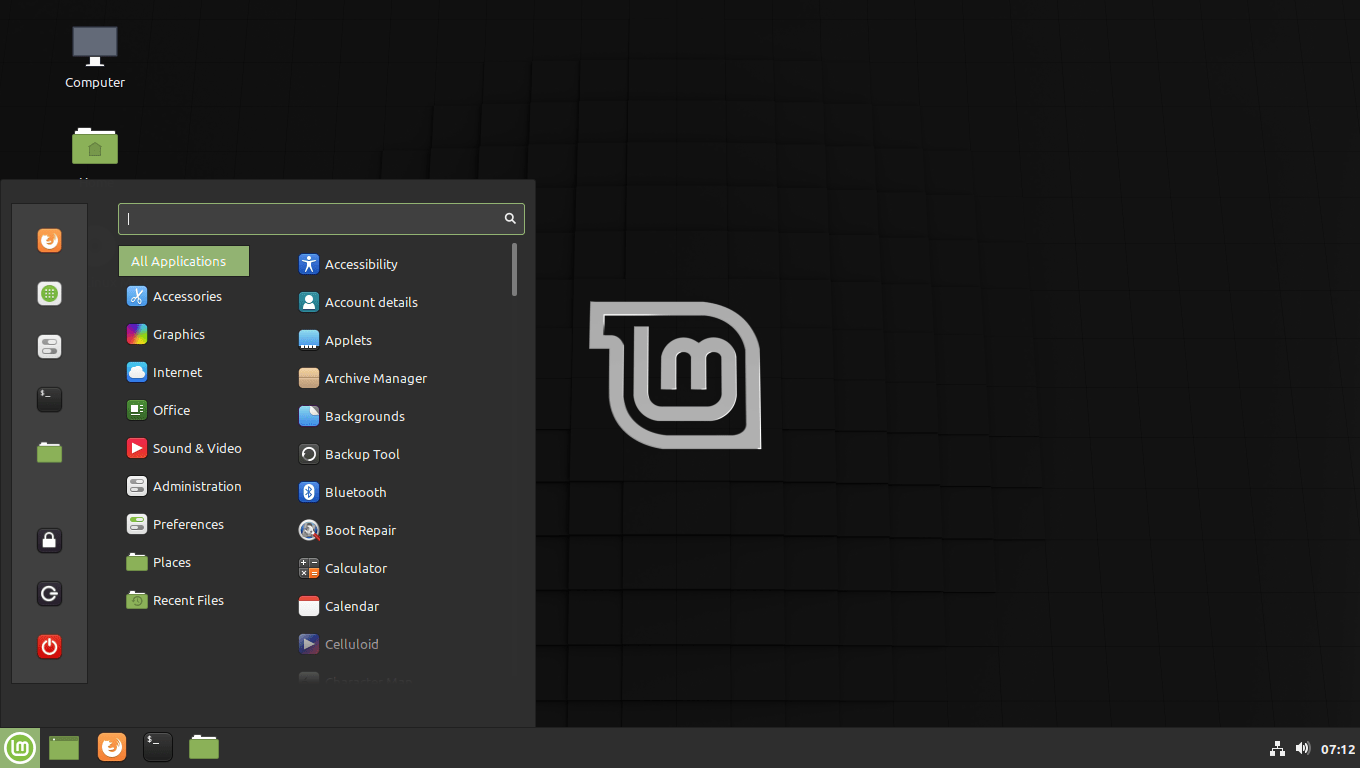Launch Software Manager from the favorites sidebar
Screen dimensions: 1360x768
tap(49, 294)
